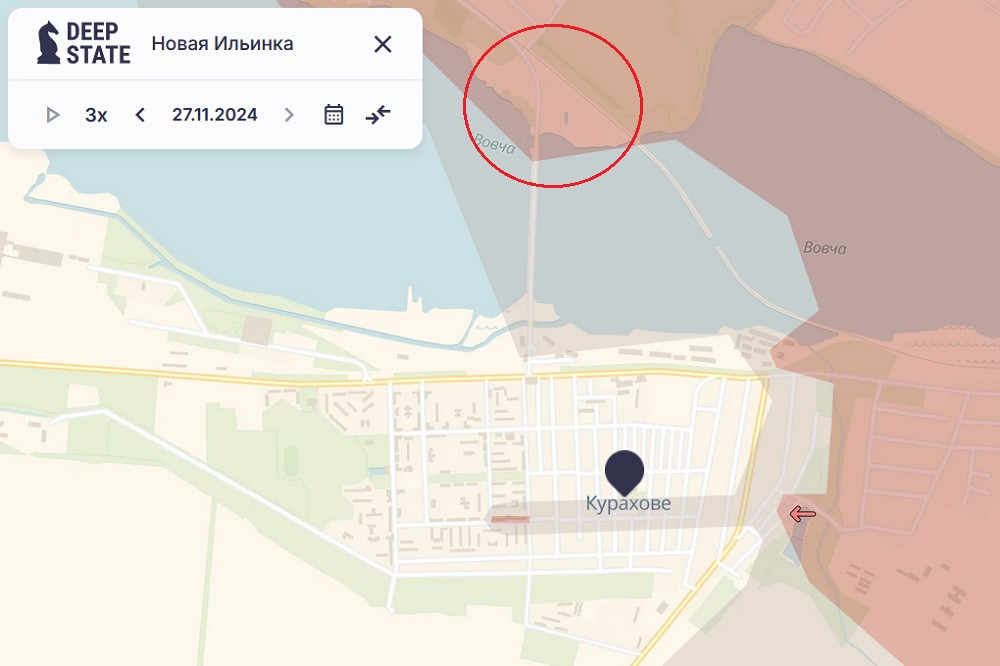Select the Новая Ильинка title text
This screenshot has height=666, width=1000.
222,44
